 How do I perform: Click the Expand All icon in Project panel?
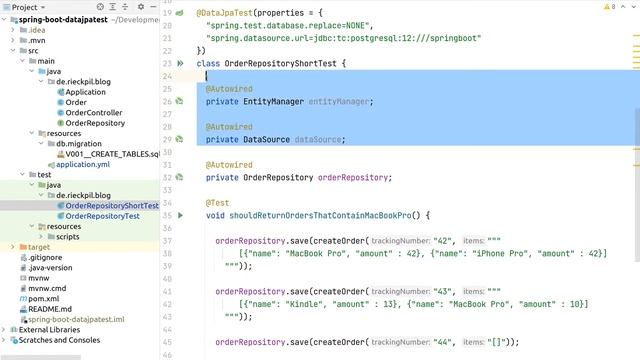point(113,7)
